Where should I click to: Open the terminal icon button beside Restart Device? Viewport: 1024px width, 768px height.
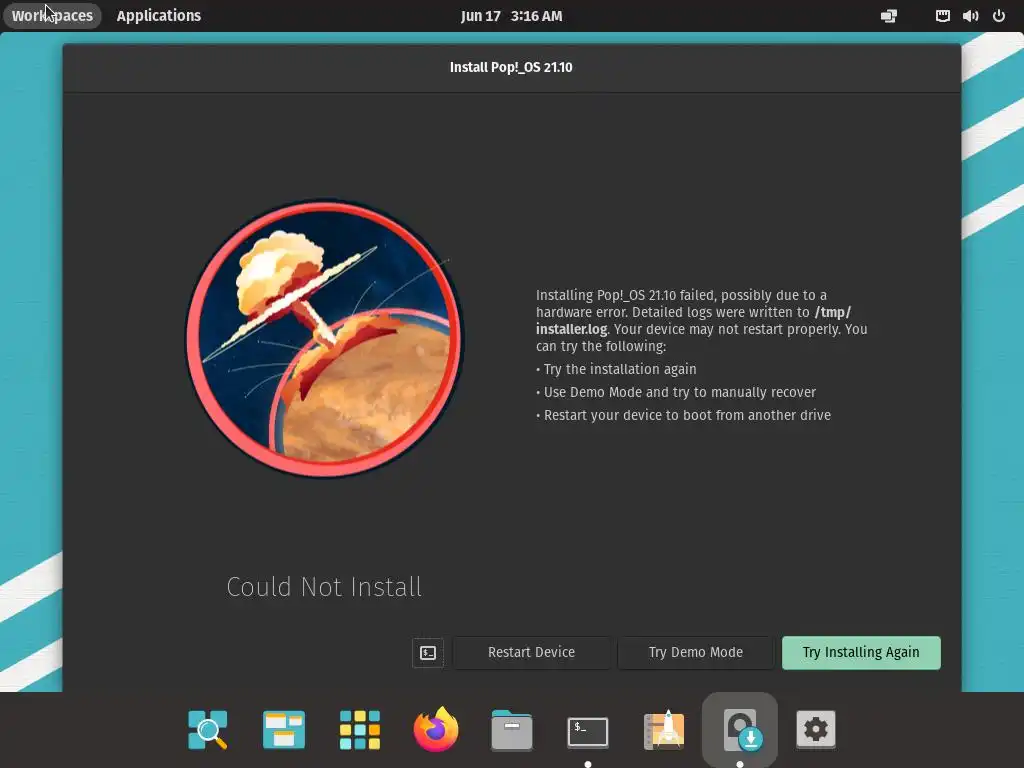point(428,652)
